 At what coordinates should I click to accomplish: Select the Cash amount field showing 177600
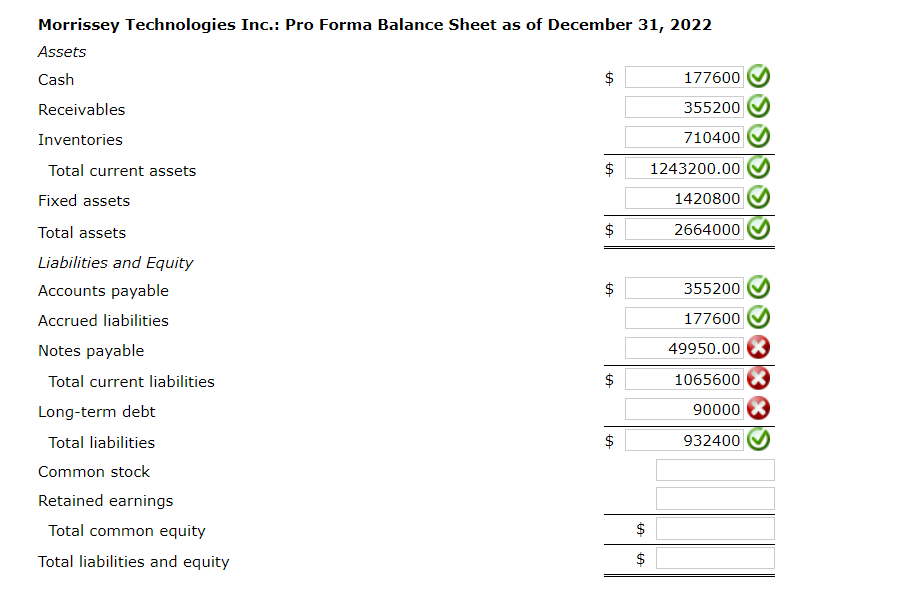(x=683, y=76)
